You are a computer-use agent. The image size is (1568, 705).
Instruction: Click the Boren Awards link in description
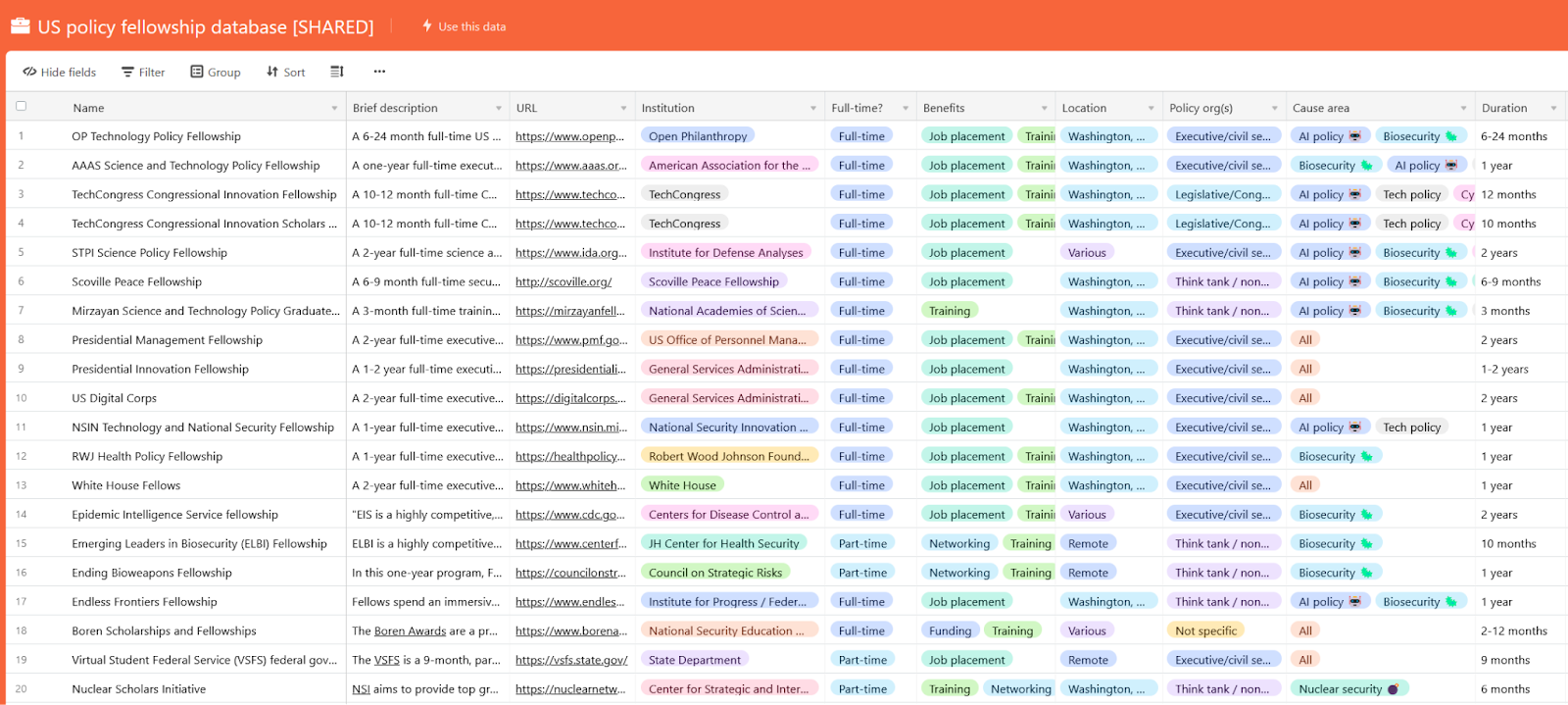click(410, 630)
